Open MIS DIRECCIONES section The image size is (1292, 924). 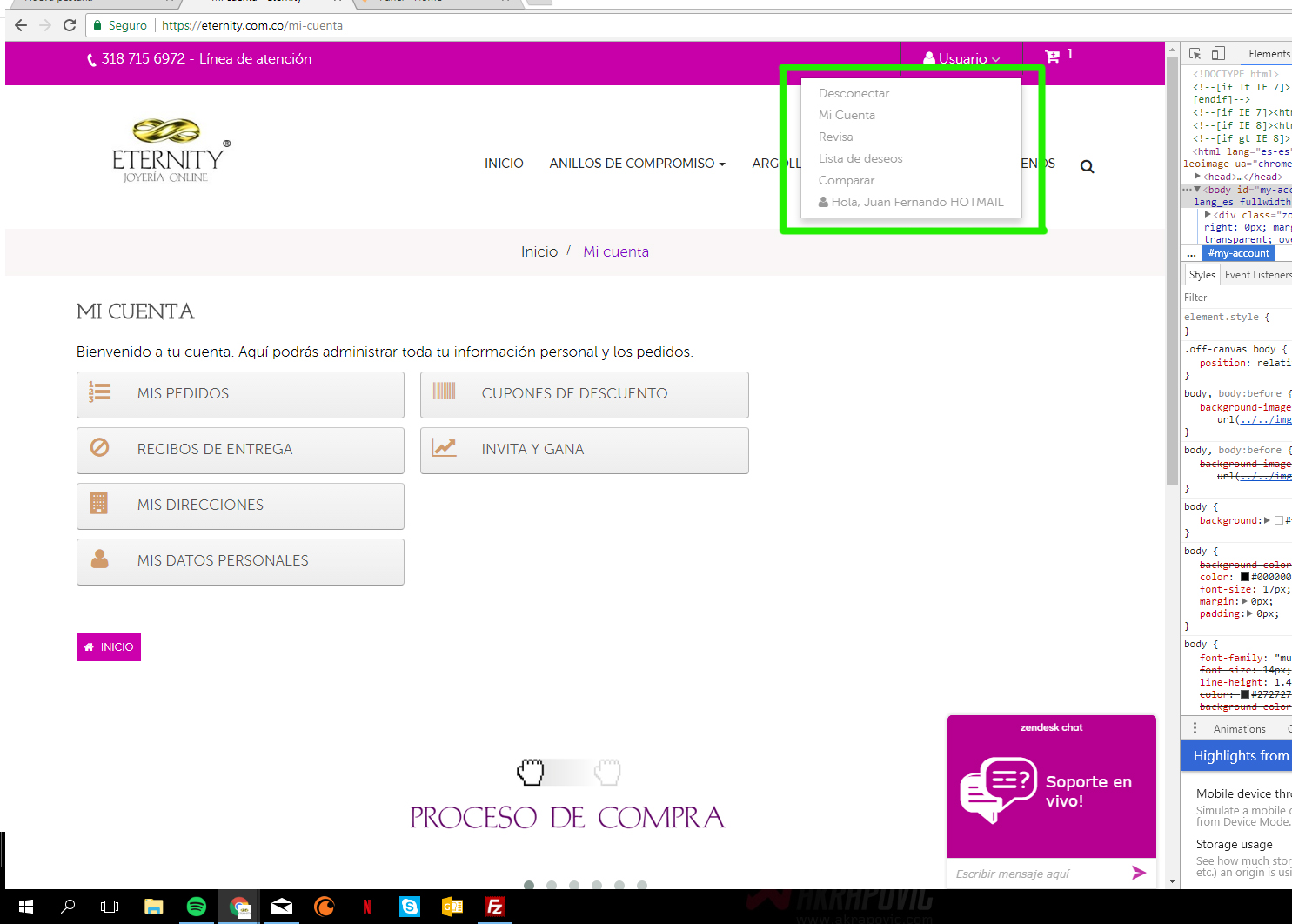pos(240,506)
